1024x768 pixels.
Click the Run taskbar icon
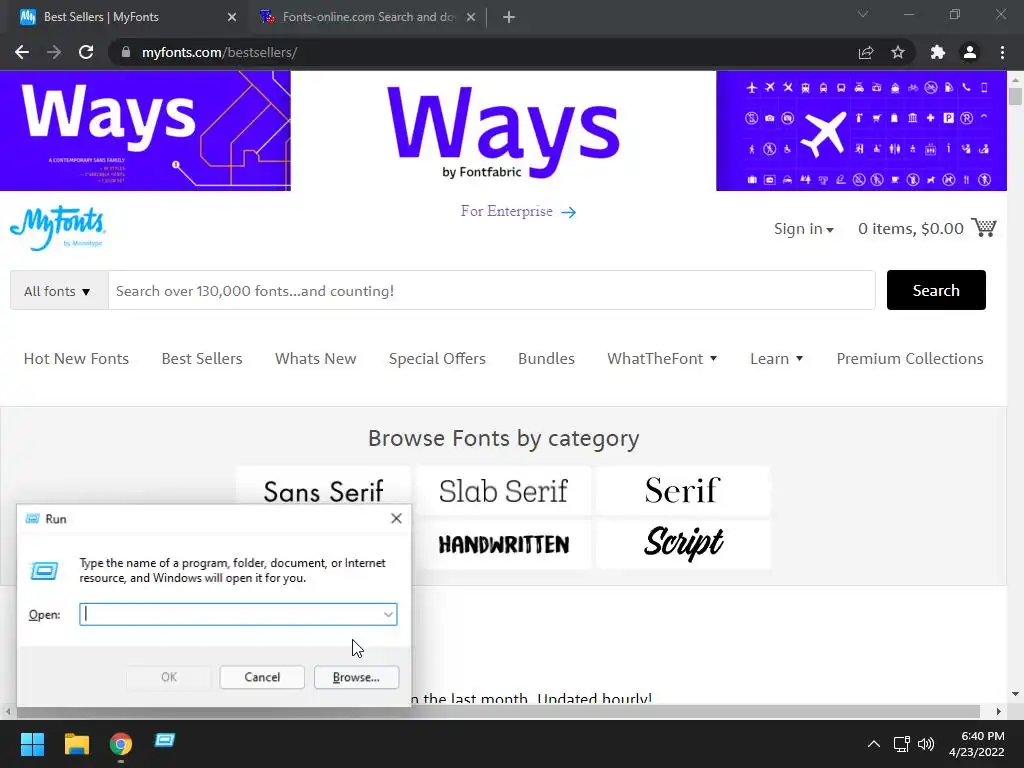(165, 741)
